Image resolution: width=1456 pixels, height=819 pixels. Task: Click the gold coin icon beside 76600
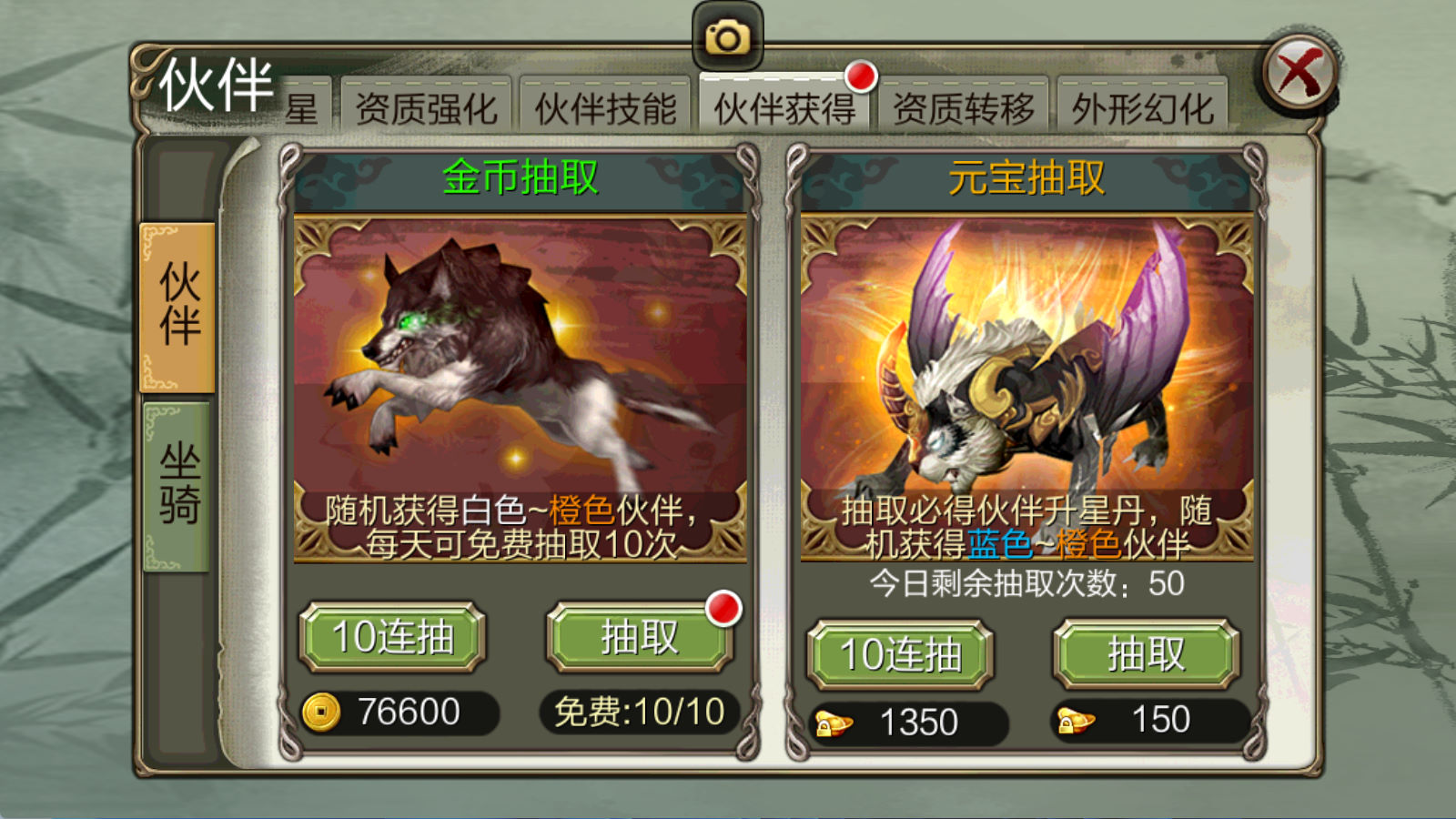(x=321, y=712)
